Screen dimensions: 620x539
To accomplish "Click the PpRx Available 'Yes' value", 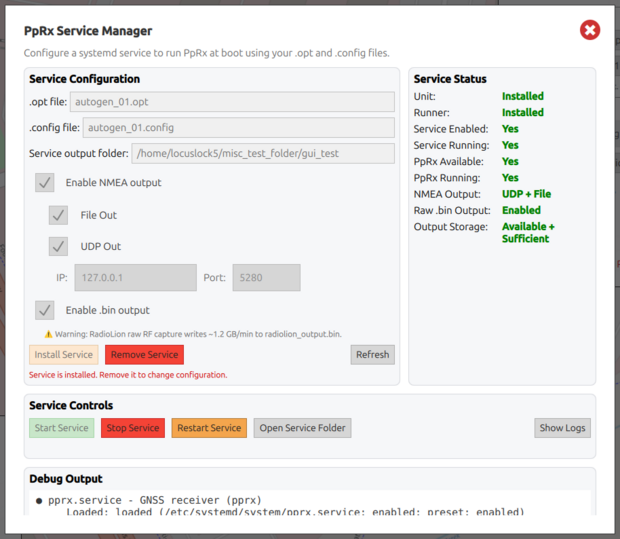I will (510, 161).
